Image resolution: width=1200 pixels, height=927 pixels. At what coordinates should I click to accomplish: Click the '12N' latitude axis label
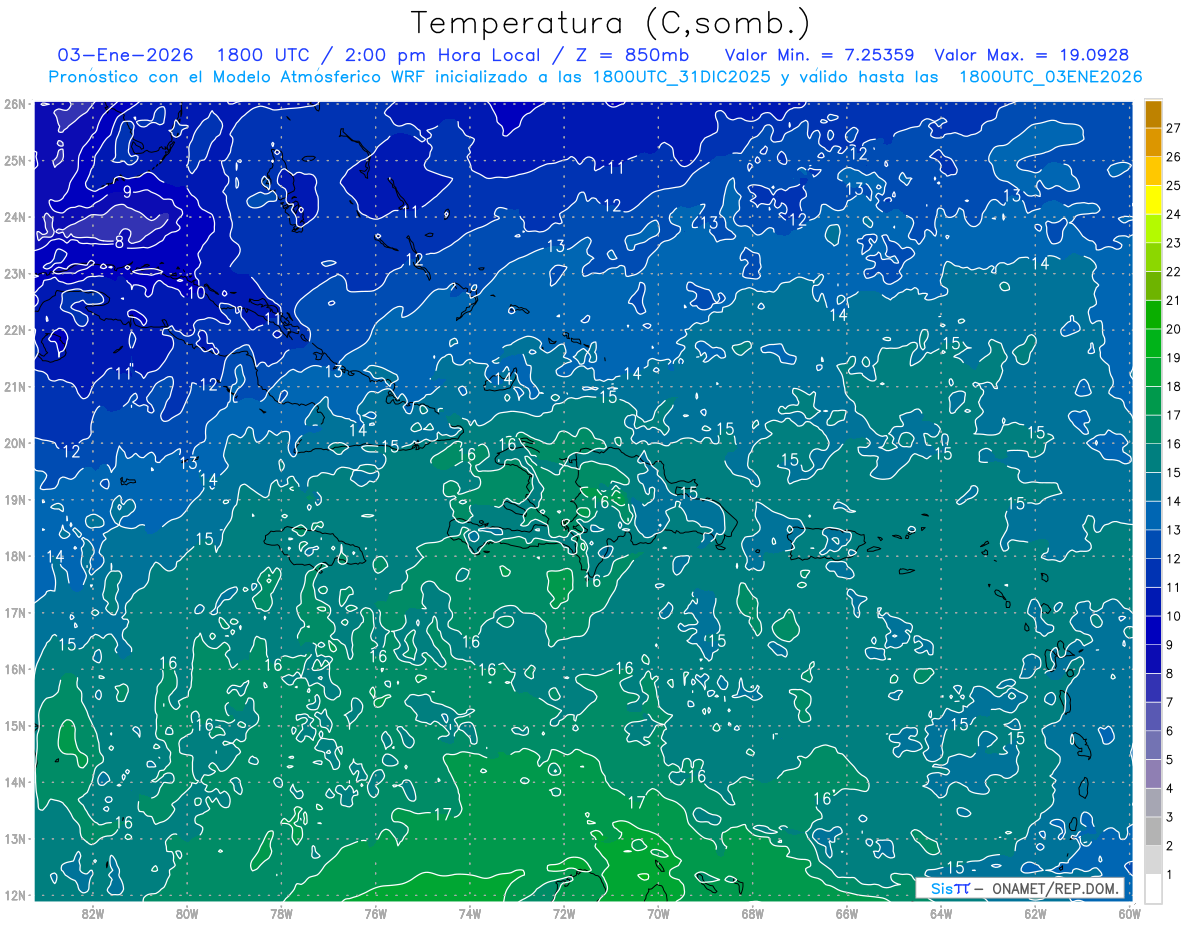14,895
